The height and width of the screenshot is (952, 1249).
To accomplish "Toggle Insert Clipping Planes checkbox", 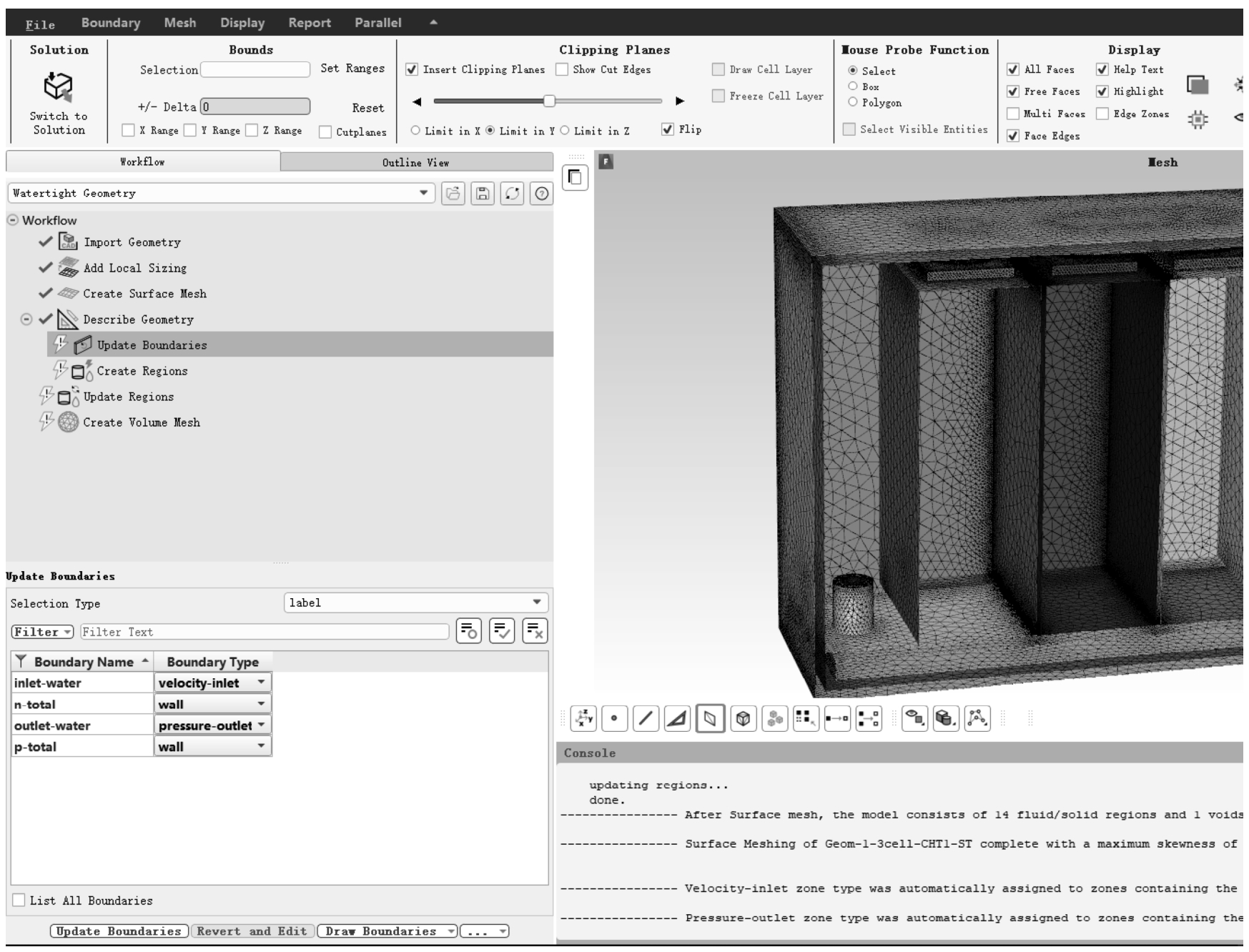I will point(412,69).
